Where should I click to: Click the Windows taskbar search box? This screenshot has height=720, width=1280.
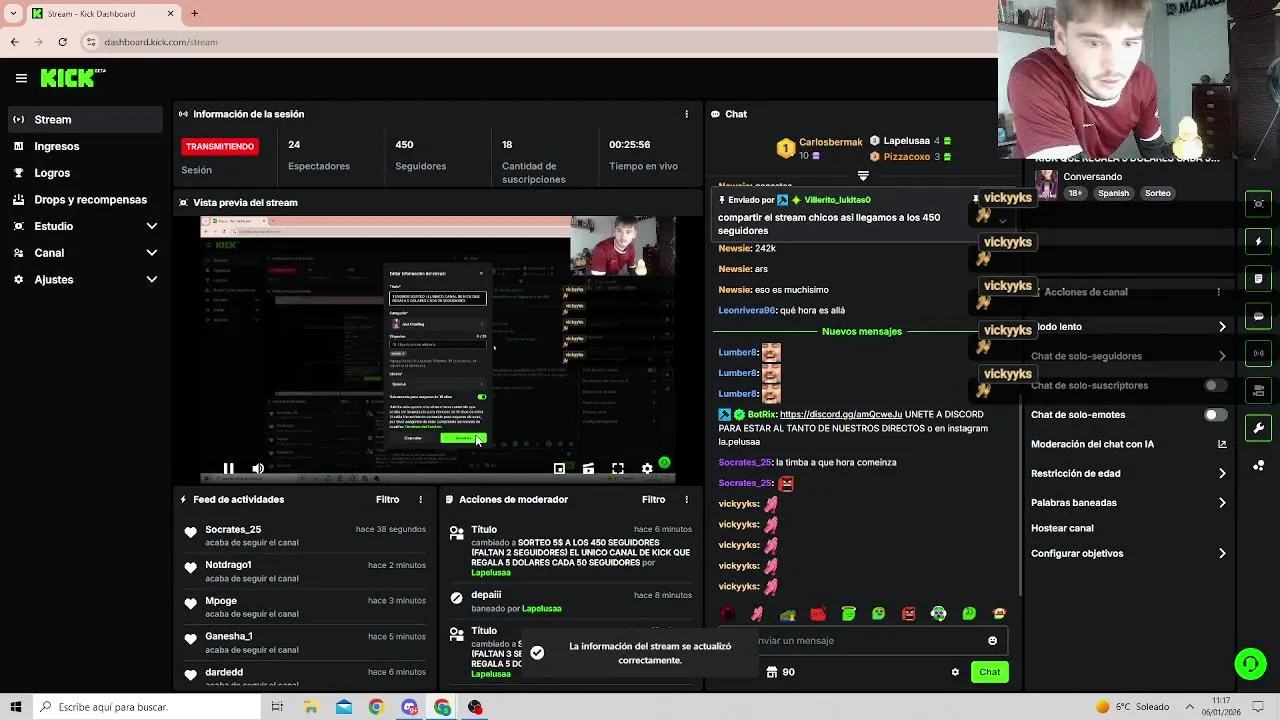point(146,707)
